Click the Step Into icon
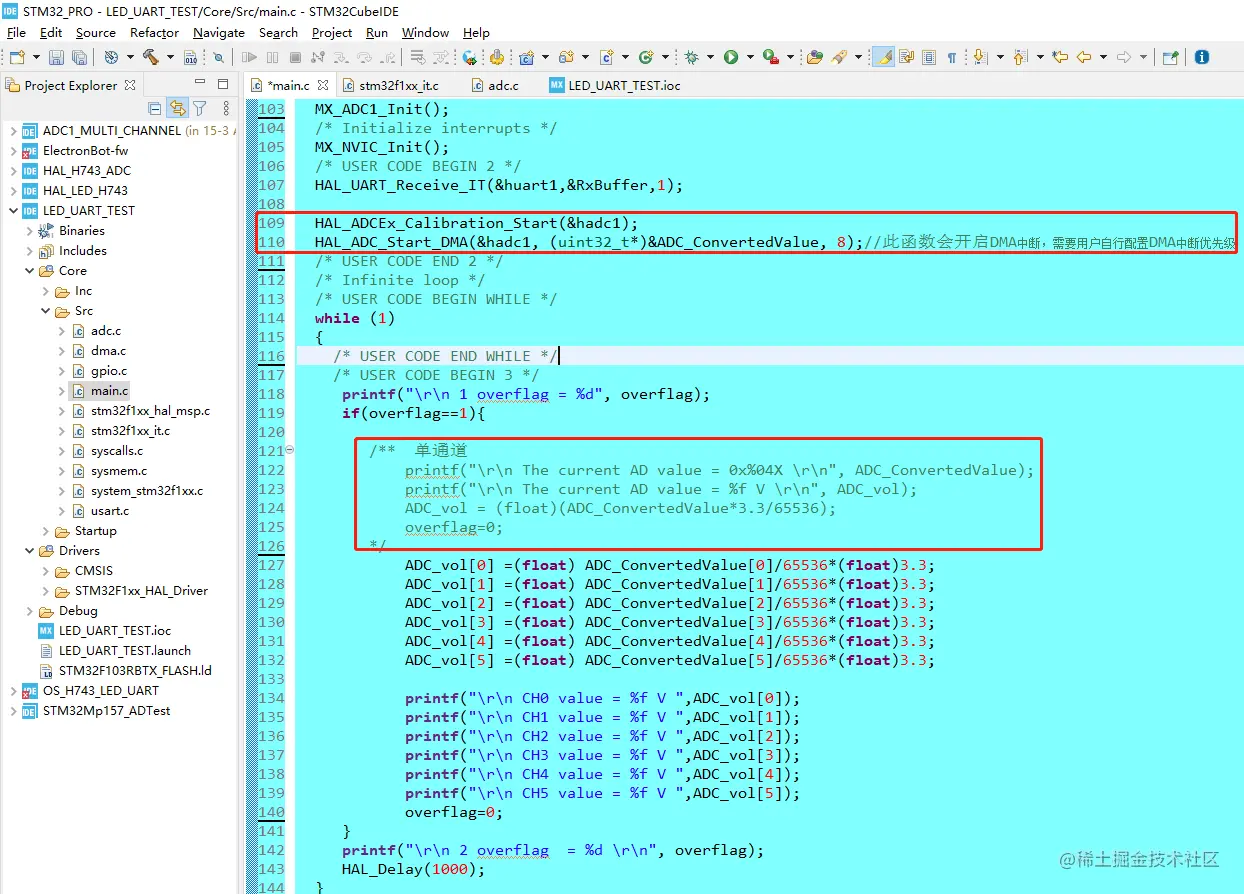 (341, 57)
